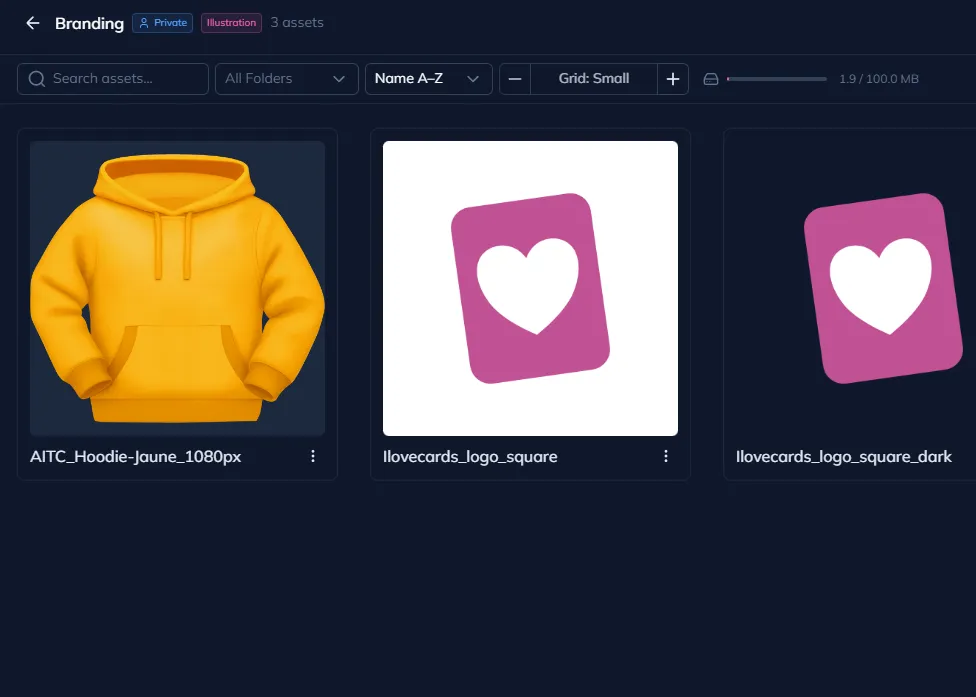Open the options menu for Ilovecards_logo_square
Viewport: 976px width, 697px height.
click(x=665, y=456)
